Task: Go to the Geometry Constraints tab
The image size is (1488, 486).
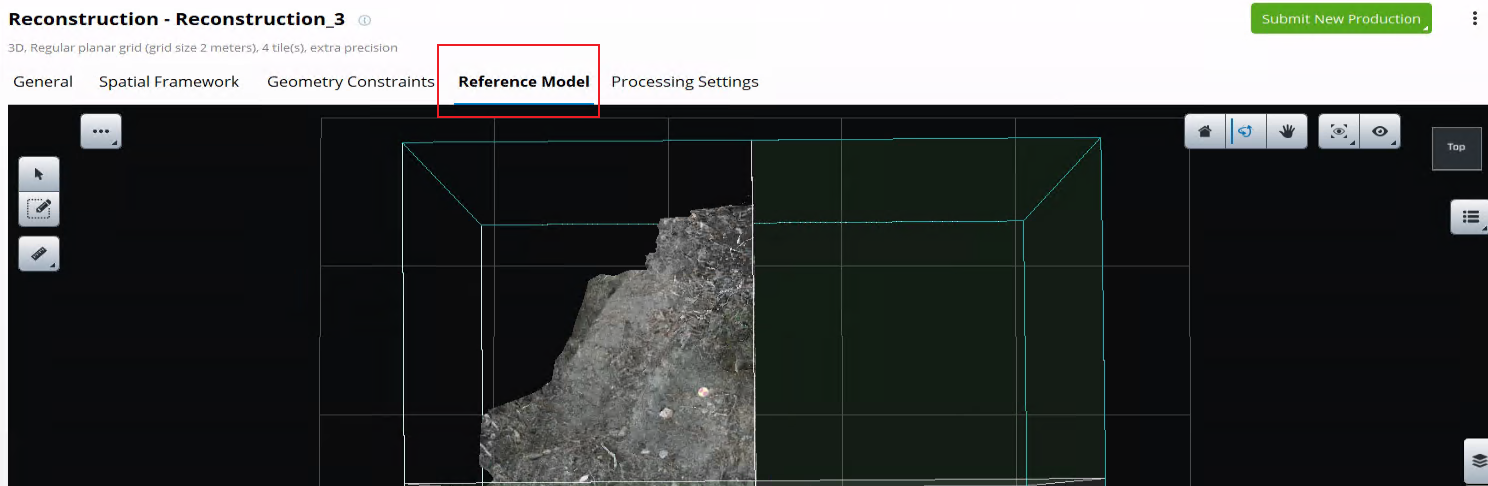Action: [x=350, y=82]
